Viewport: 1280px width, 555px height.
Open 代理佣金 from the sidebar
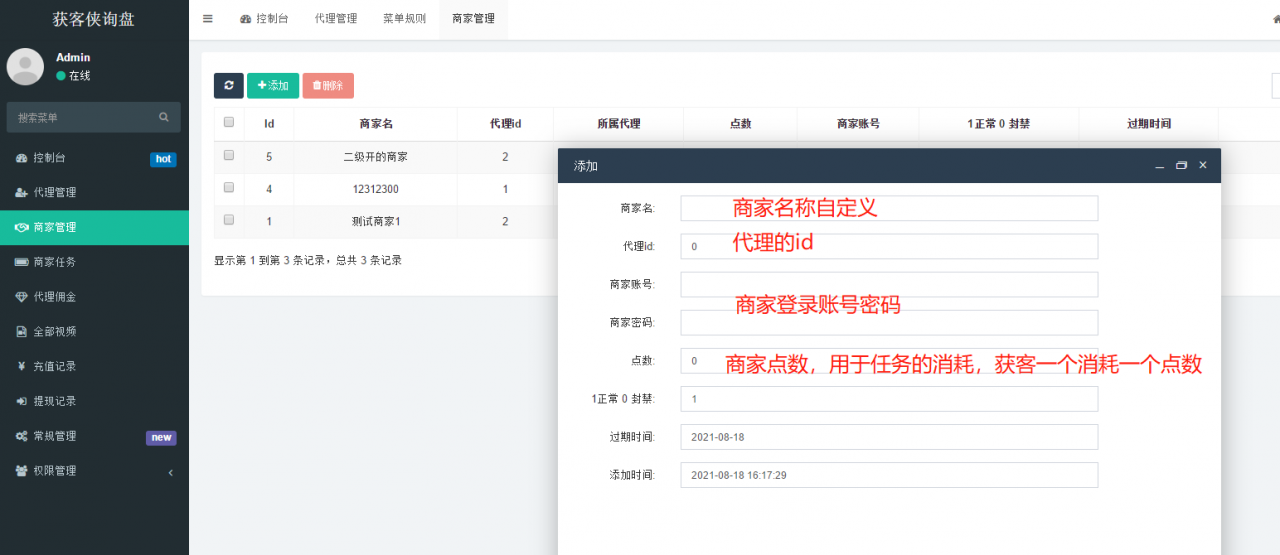[54, 297]
